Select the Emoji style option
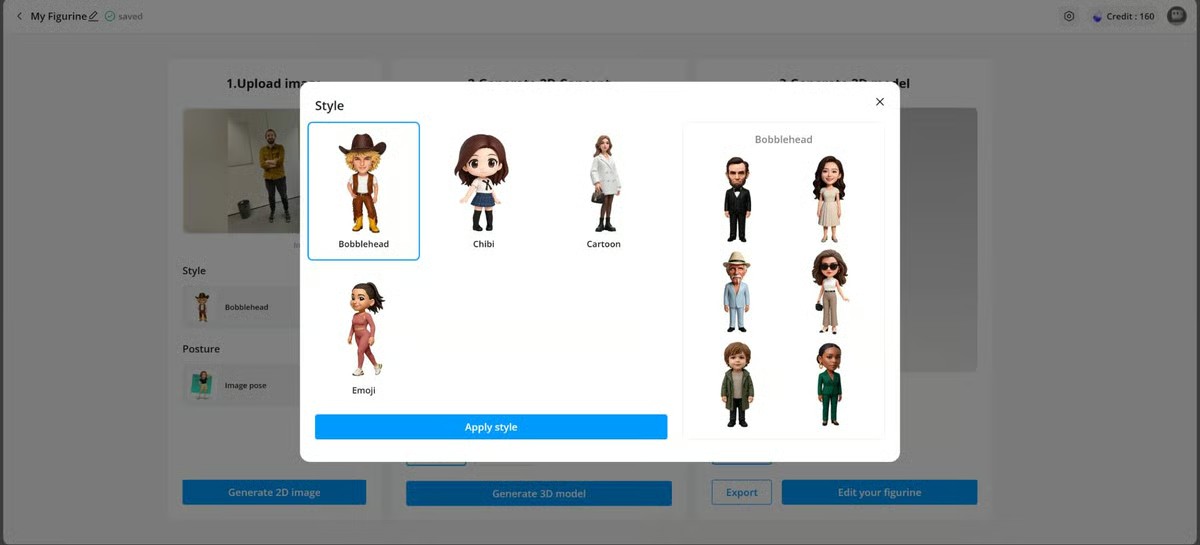Screen dimensions: 1200x545 tap(363, 338)
